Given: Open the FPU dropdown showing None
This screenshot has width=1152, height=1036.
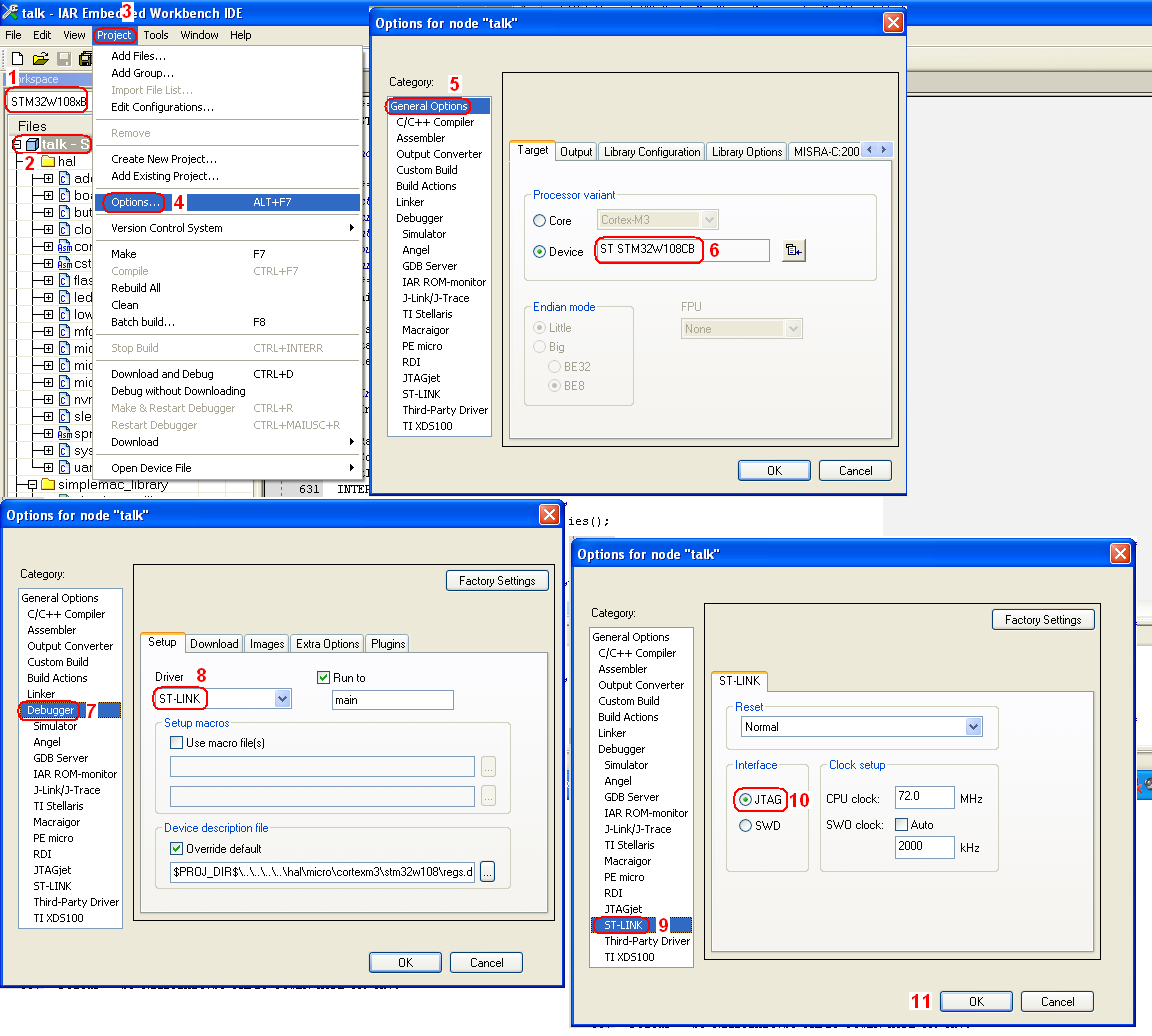Looking at the screenshot, I should (793, 329).
